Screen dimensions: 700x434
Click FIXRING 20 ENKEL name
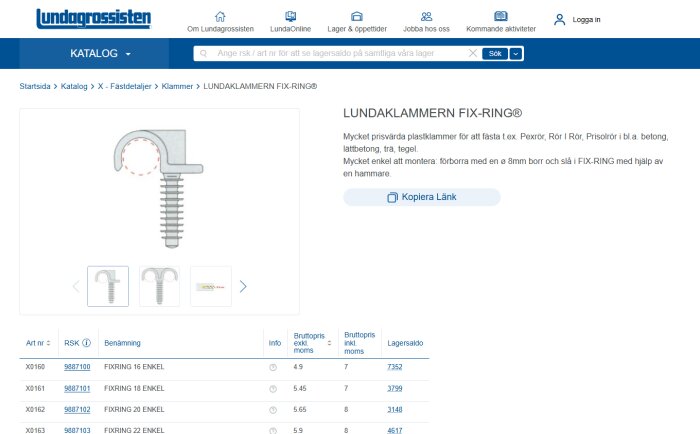point(134,409)
